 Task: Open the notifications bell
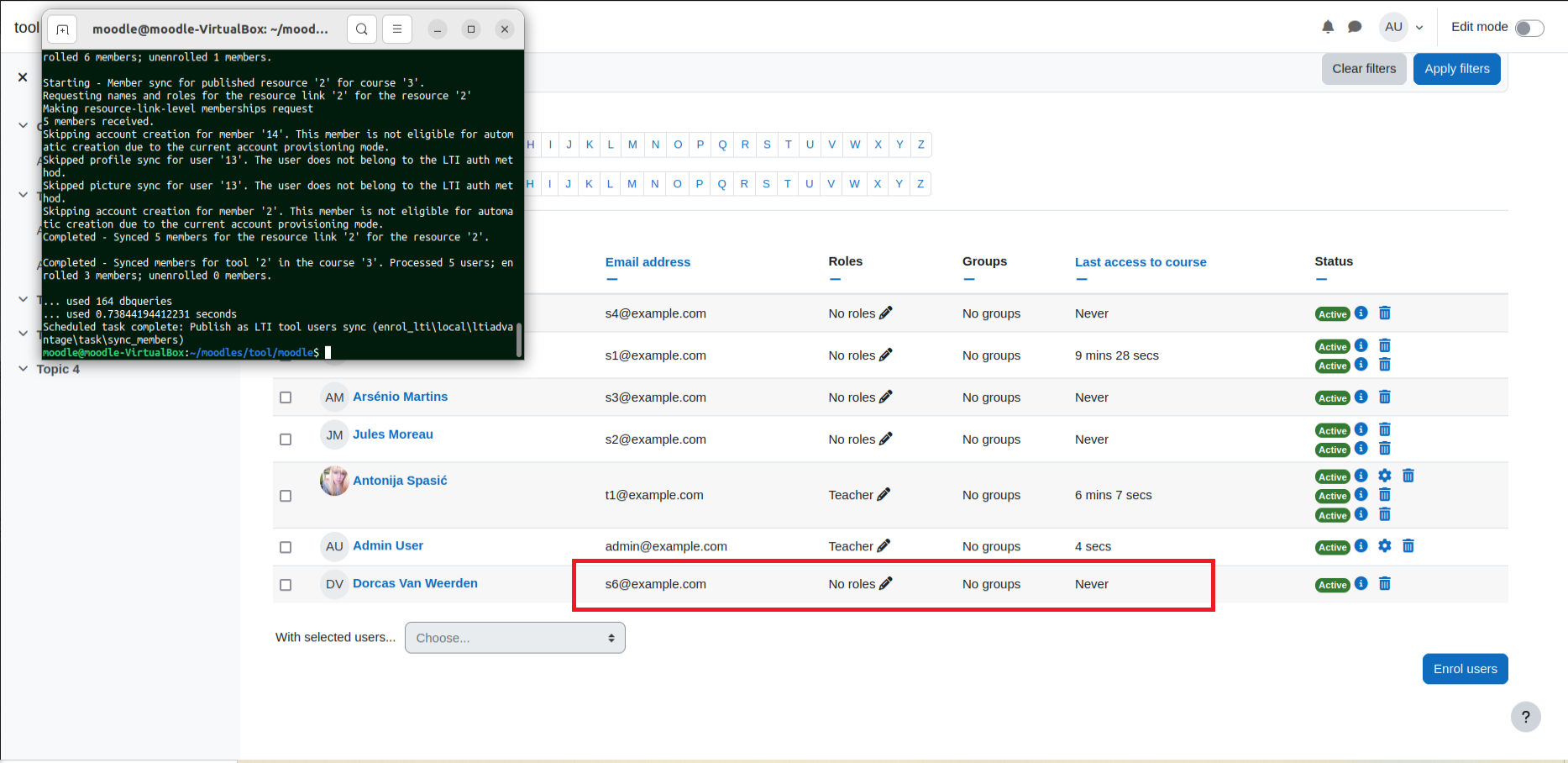point(1328,27)
